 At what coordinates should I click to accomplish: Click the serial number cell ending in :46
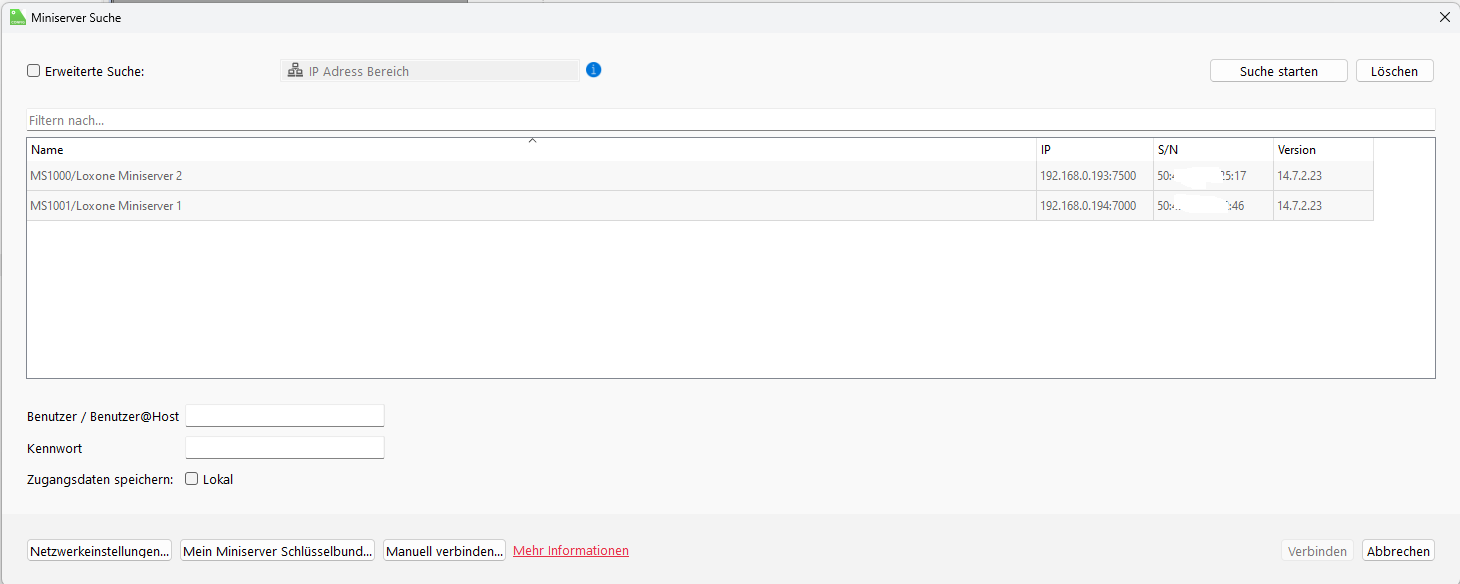click(1213, 206)
